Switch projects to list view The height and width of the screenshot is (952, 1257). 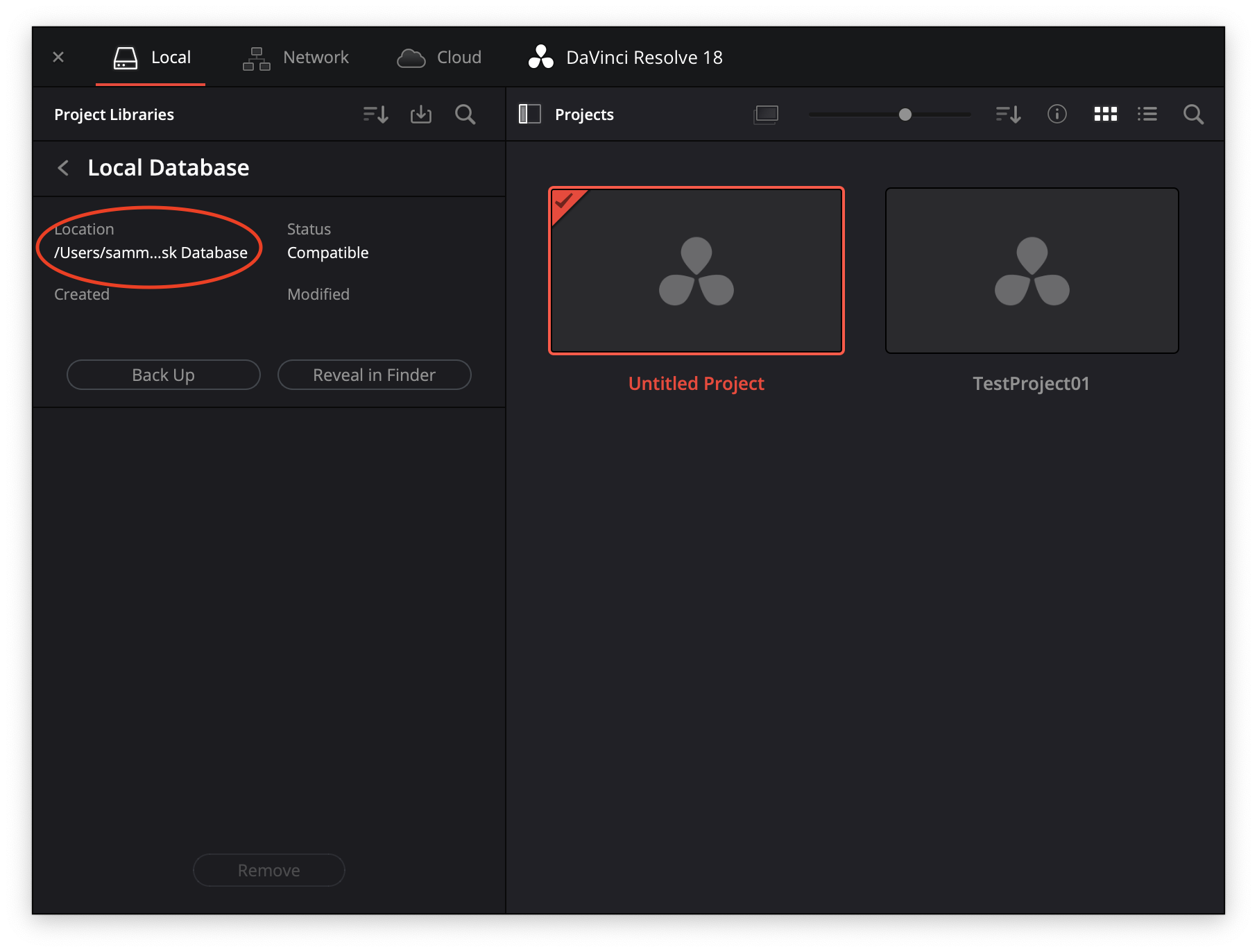pos(1147,114)
